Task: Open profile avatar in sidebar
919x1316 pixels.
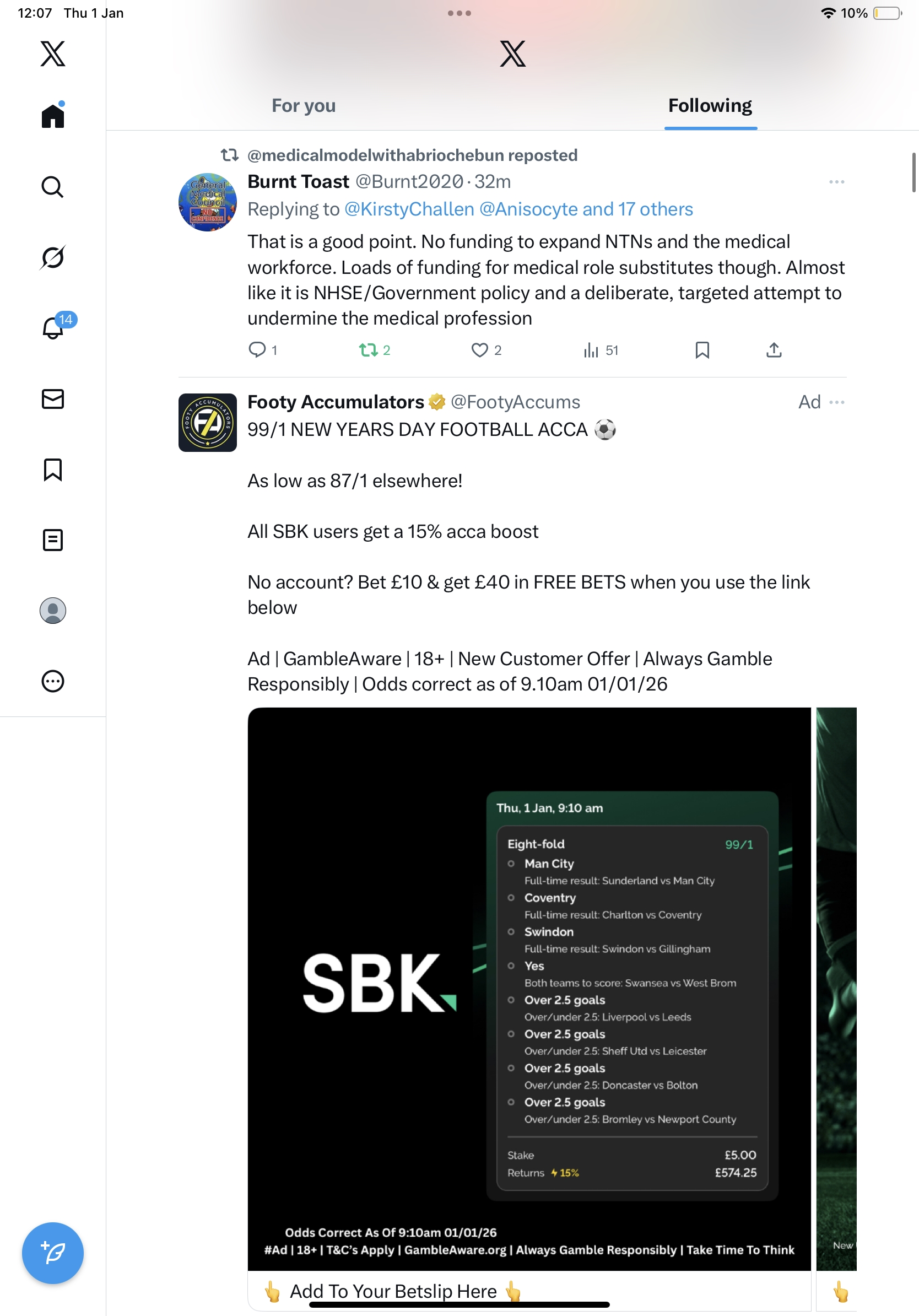Action: coord(53,611)
